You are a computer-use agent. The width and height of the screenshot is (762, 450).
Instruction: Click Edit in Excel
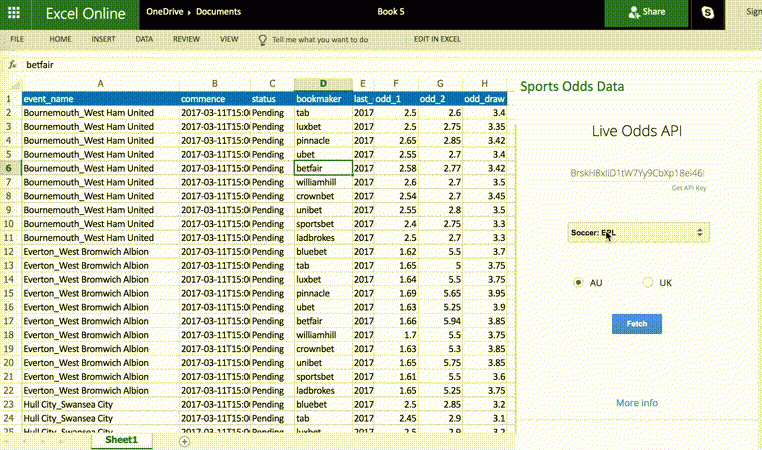click(x=437, y=40)
